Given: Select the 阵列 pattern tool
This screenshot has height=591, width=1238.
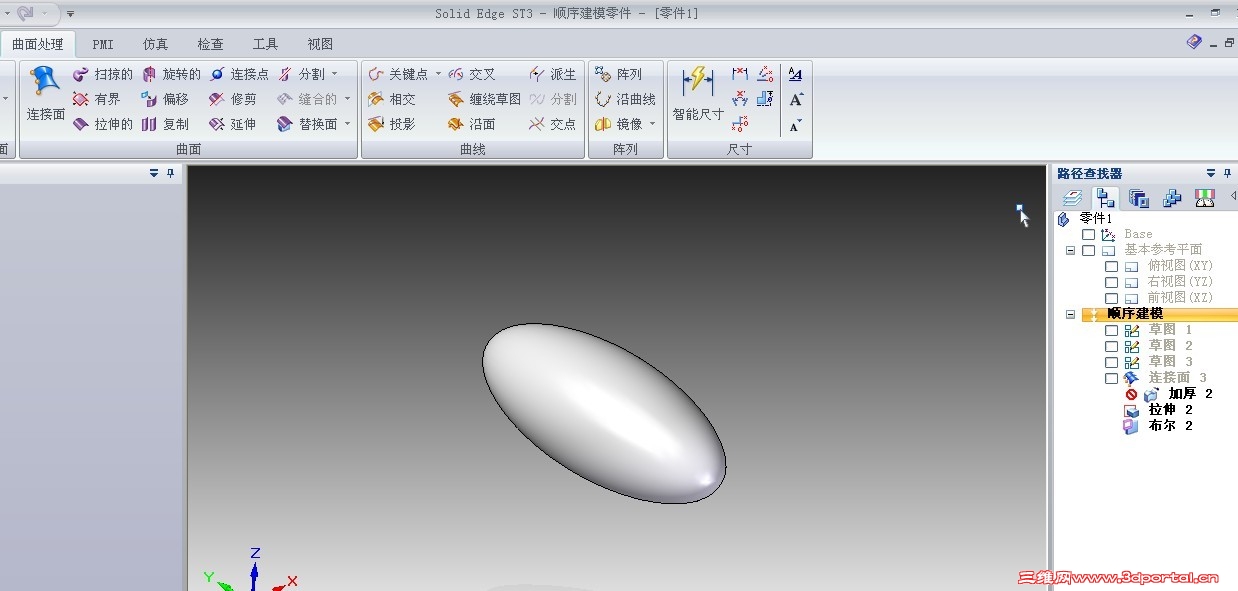Looking at the screenshot, I should tap(618, 74).
